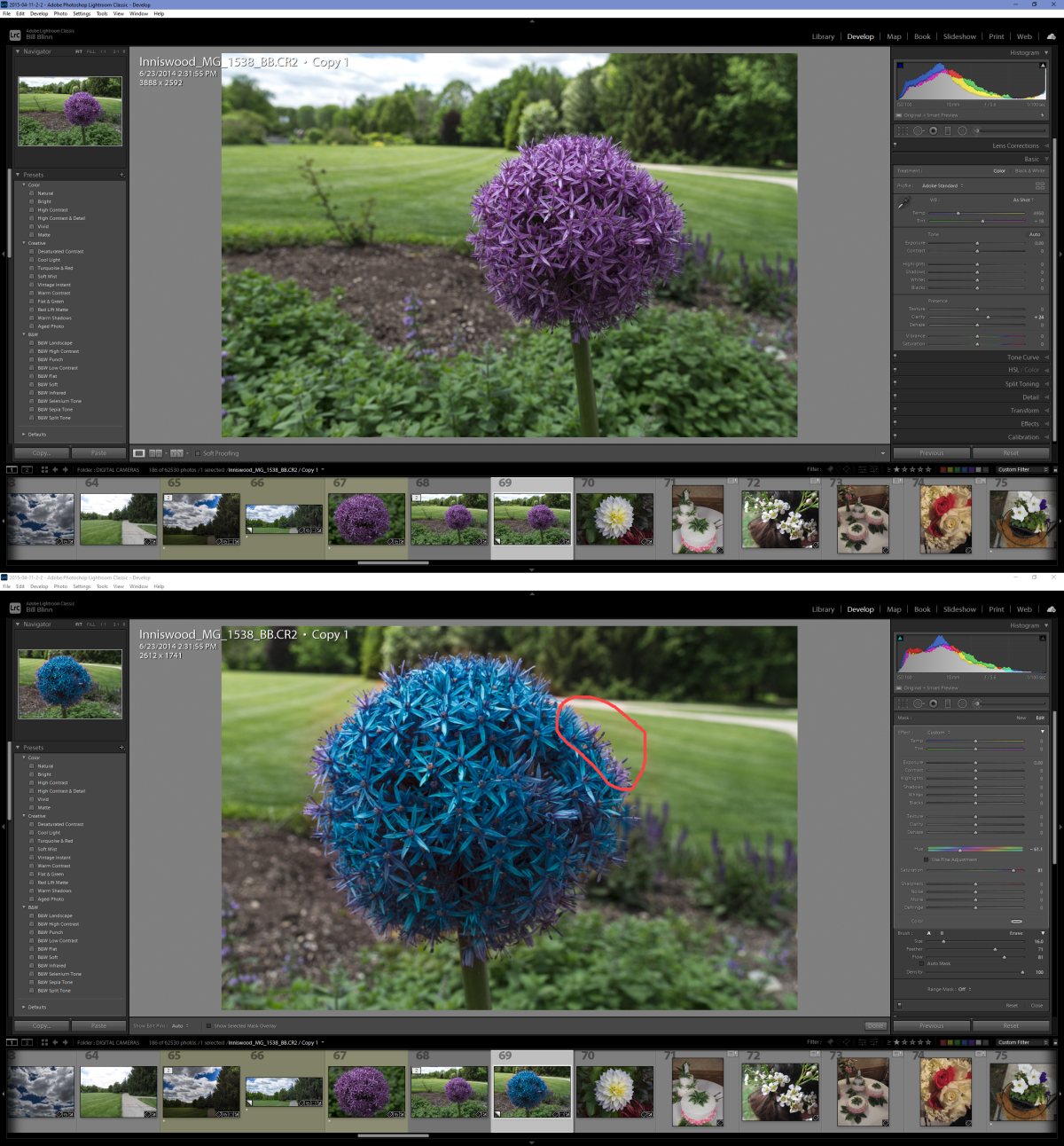
Task: Open Range Mask Off dropdown
Action: click(964, 989)
